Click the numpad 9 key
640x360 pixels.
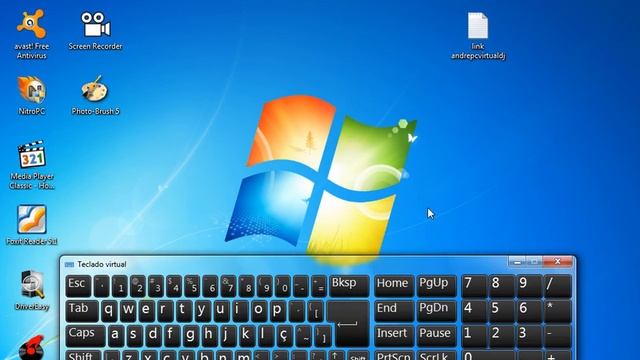(529, 285)
